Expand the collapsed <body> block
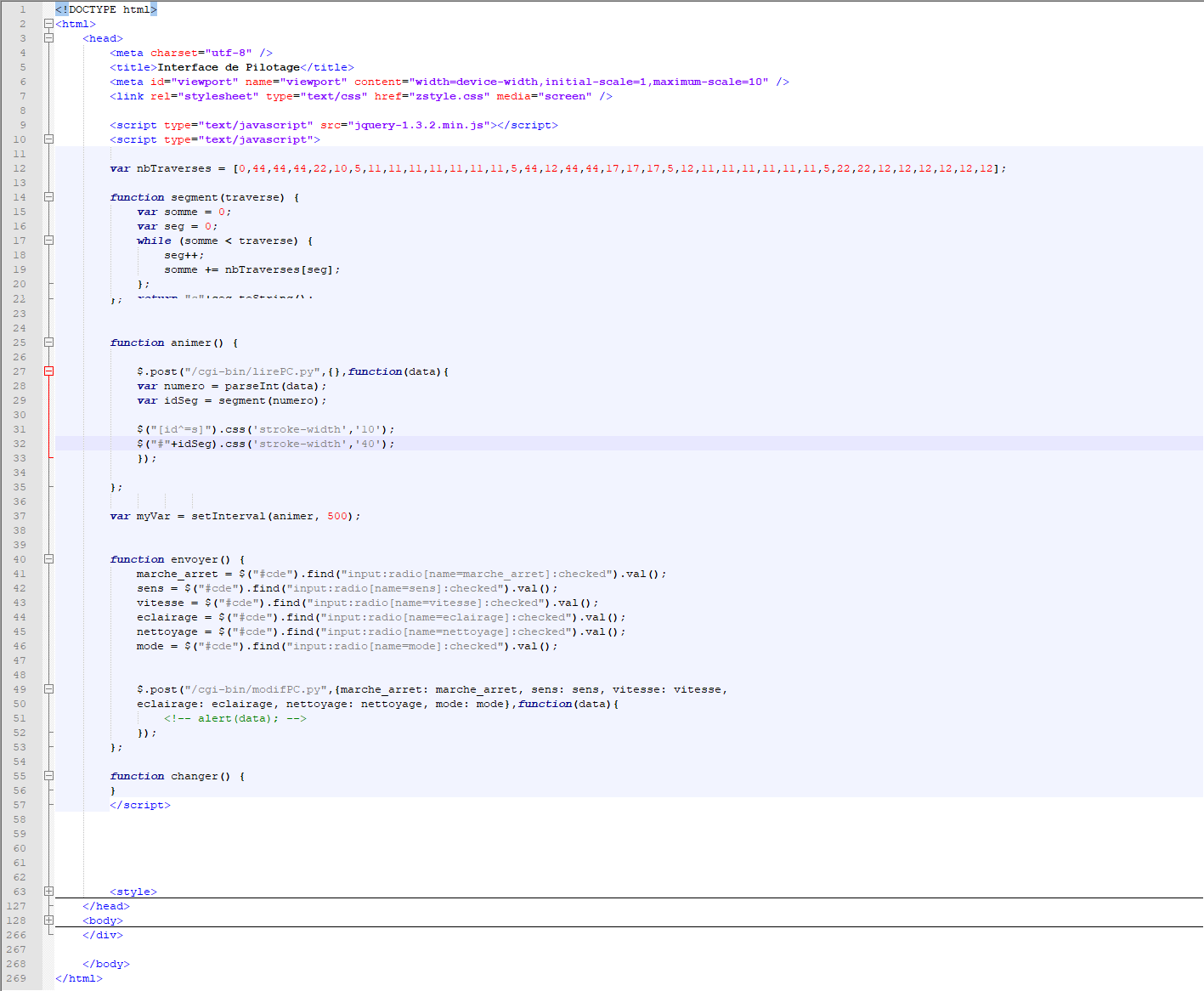Image resolution: width=1204 pixels, height=991 pixels. point(48,920)
